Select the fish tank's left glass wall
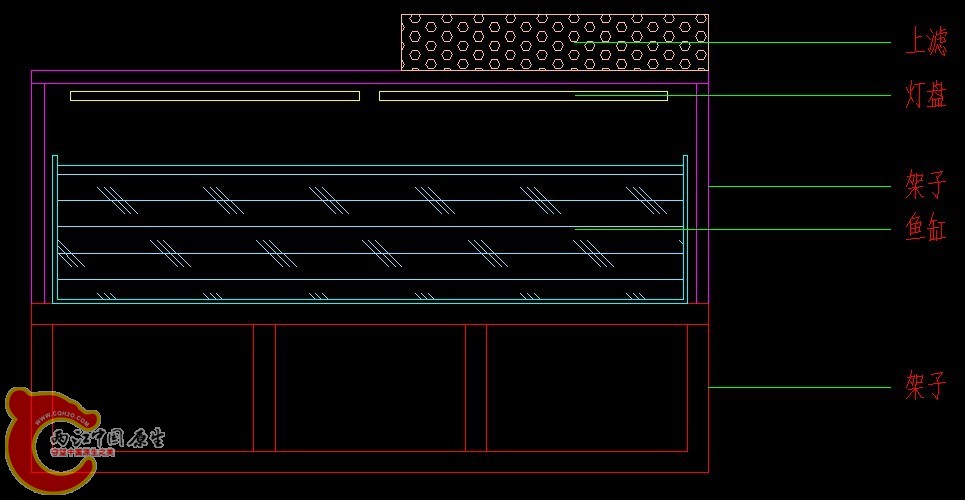The height and width of the screenshot is (500, 965). coord(55,229)
